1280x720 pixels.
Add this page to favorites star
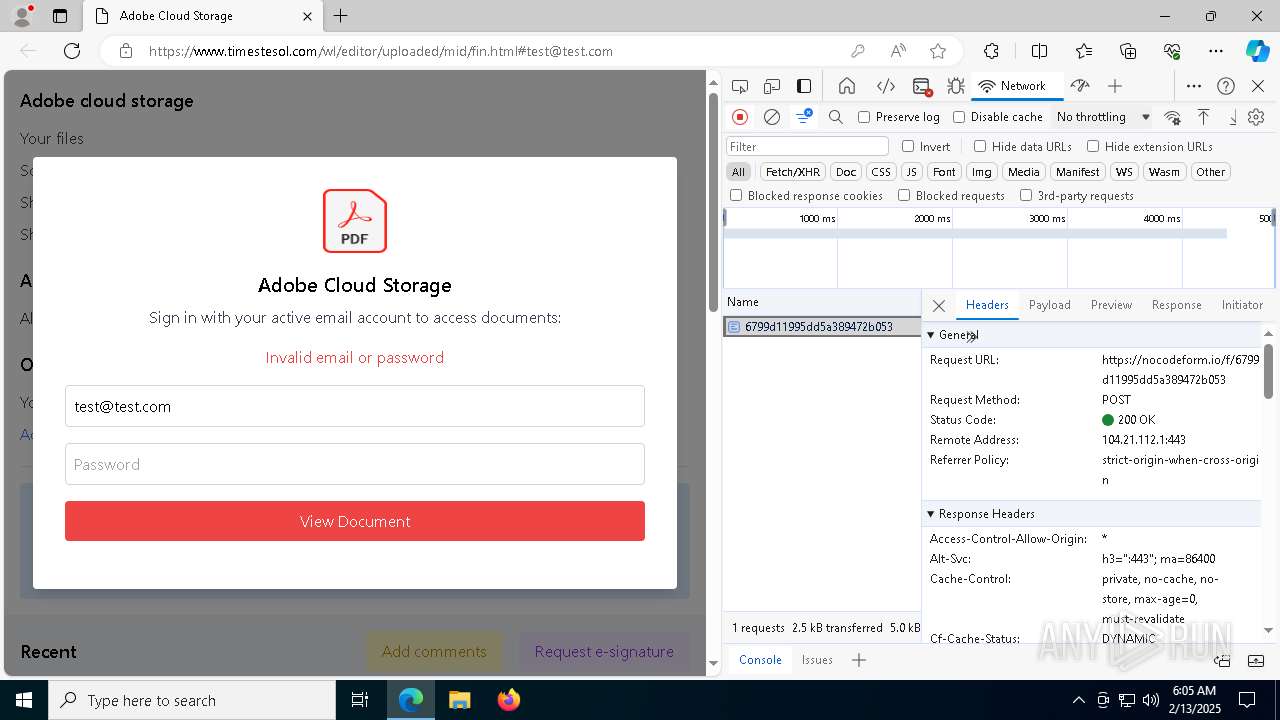coord(937,51)
